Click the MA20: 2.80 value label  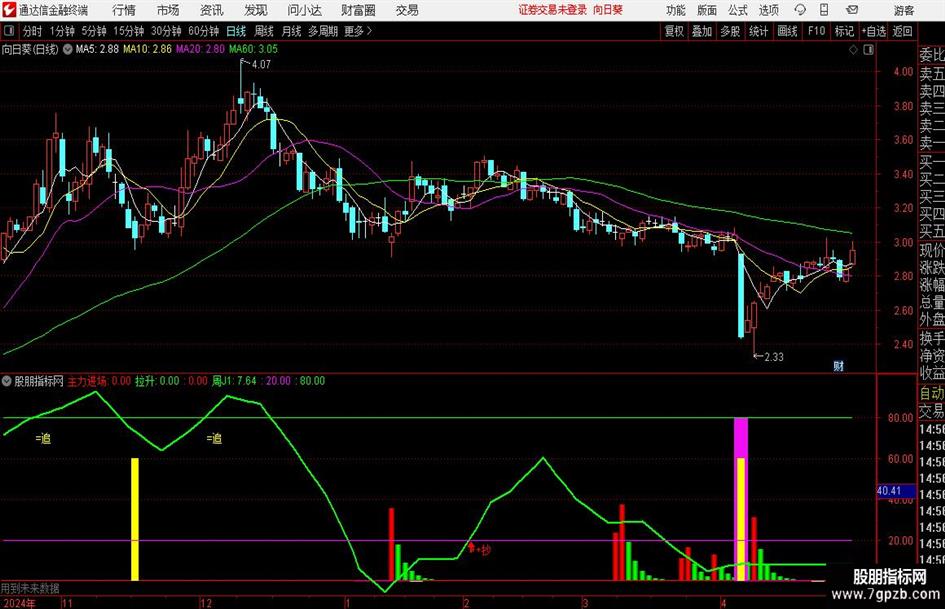(200, 49)
